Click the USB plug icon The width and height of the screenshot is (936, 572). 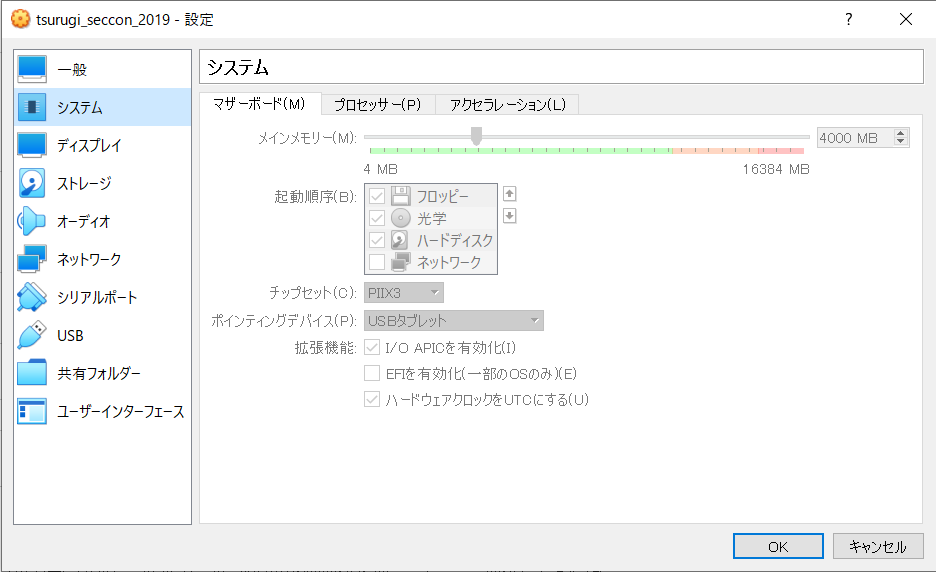pyautogui.click(x=32, y=336)
